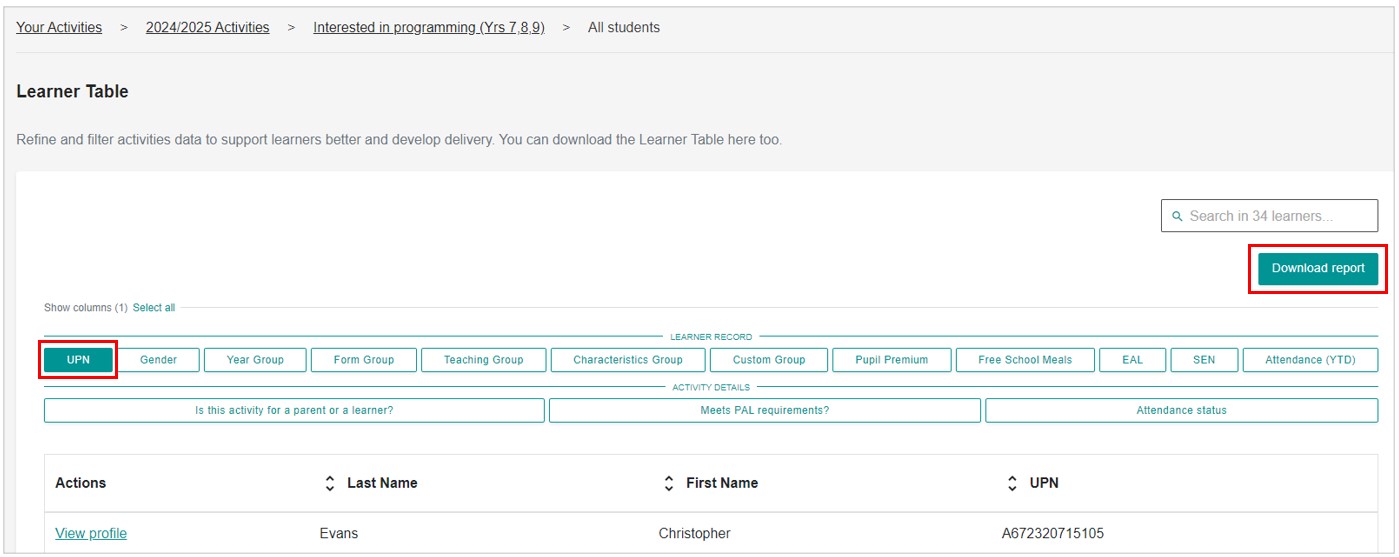Click the Search in 34 learners field

tap(1275, 216)
